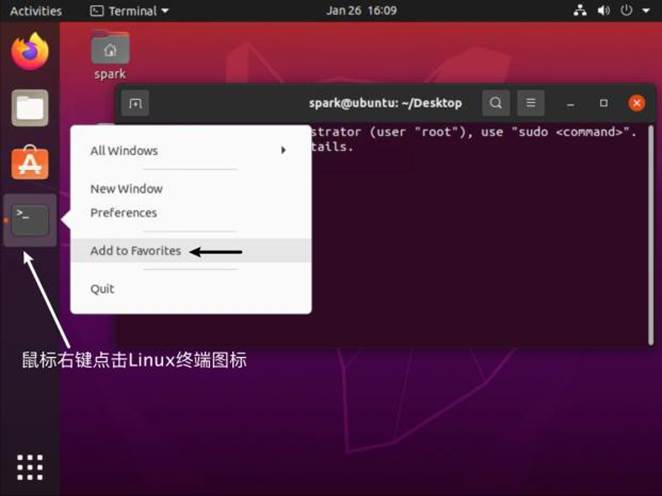The image size is (662, 496).
Task: Open network status icon in top bar
Action: click(580, 10)
